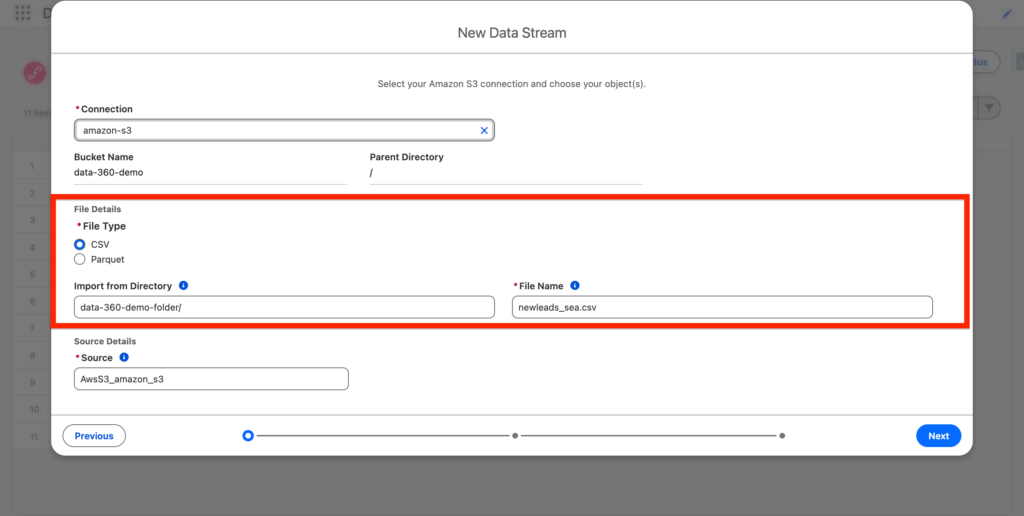The height and width of the screenshot is (516, 1024).
Task: Select the Parquet file type
Action: 80,260
